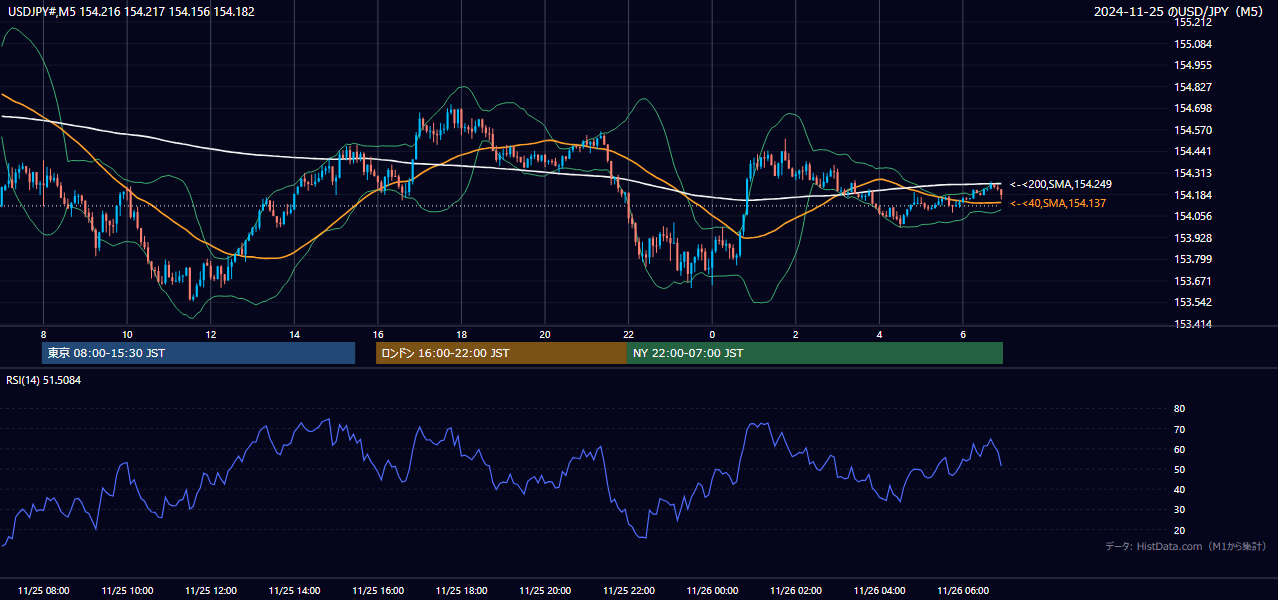Screen dimensions: 1278x600
Task: Click price level 153.799 on the axis
Action: [x=1193, y=259]
